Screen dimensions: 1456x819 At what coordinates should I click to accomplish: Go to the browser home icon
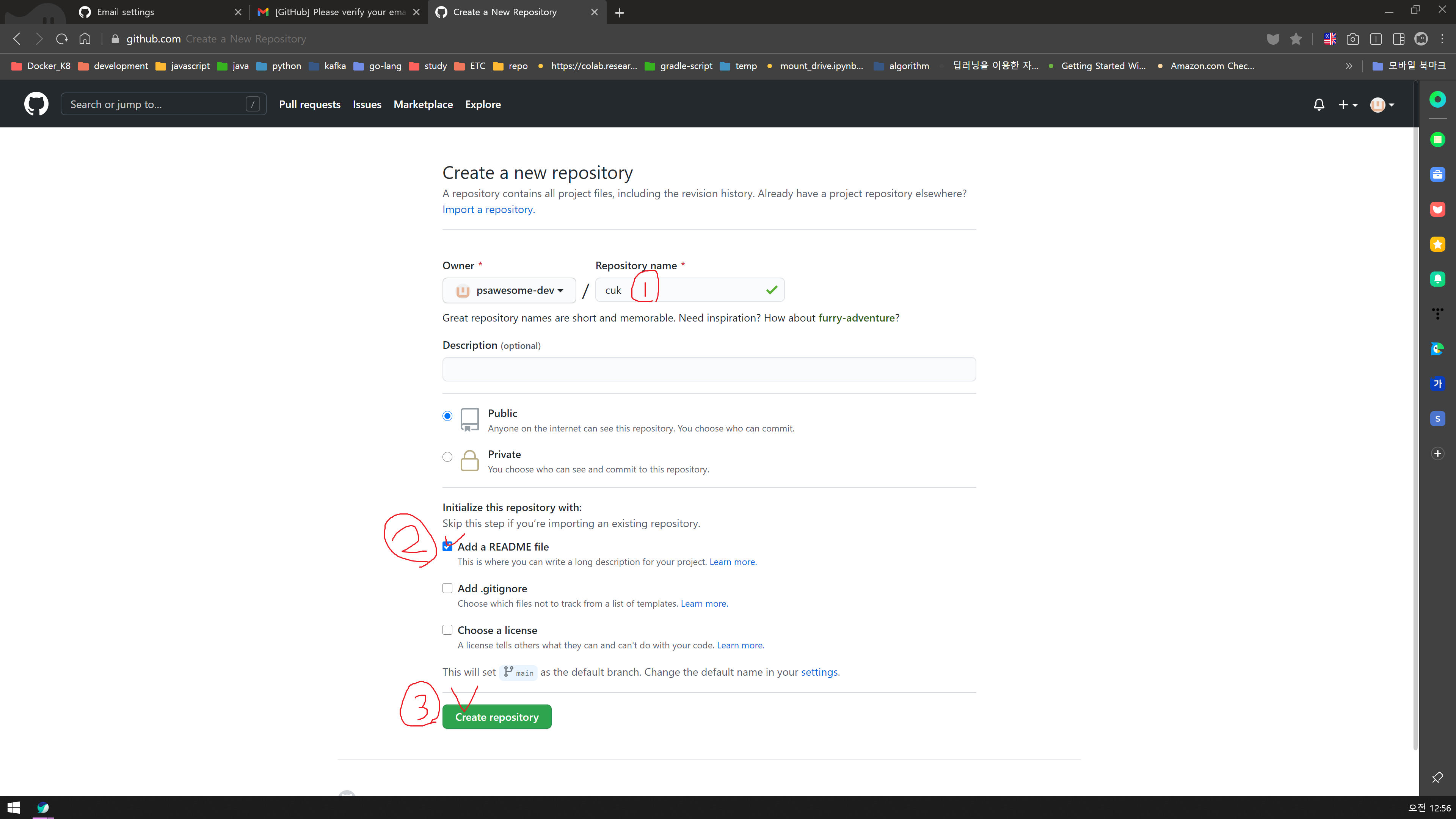[x=85, y=38]
